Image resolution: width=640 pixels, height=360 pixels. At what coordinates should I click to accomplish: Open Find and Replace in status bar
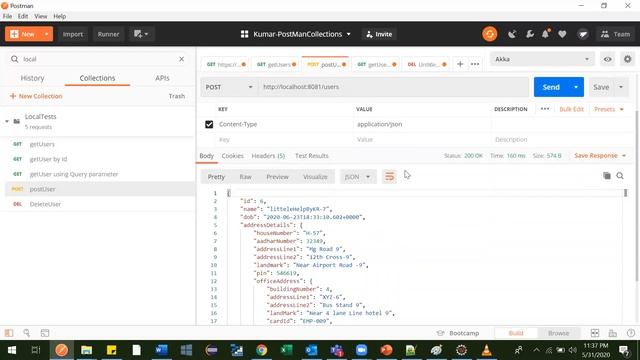[x=27, y=333]
